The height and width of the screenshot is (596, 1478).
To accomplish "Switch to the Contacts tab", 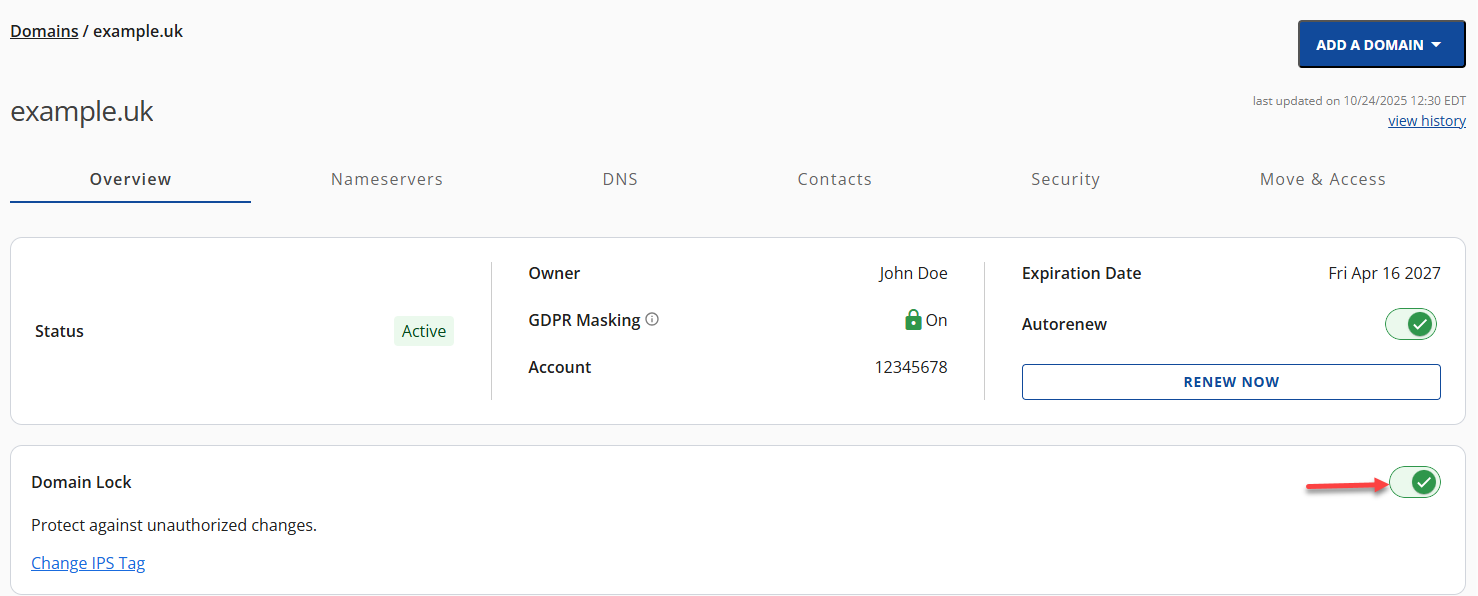I will coord(835,179).
